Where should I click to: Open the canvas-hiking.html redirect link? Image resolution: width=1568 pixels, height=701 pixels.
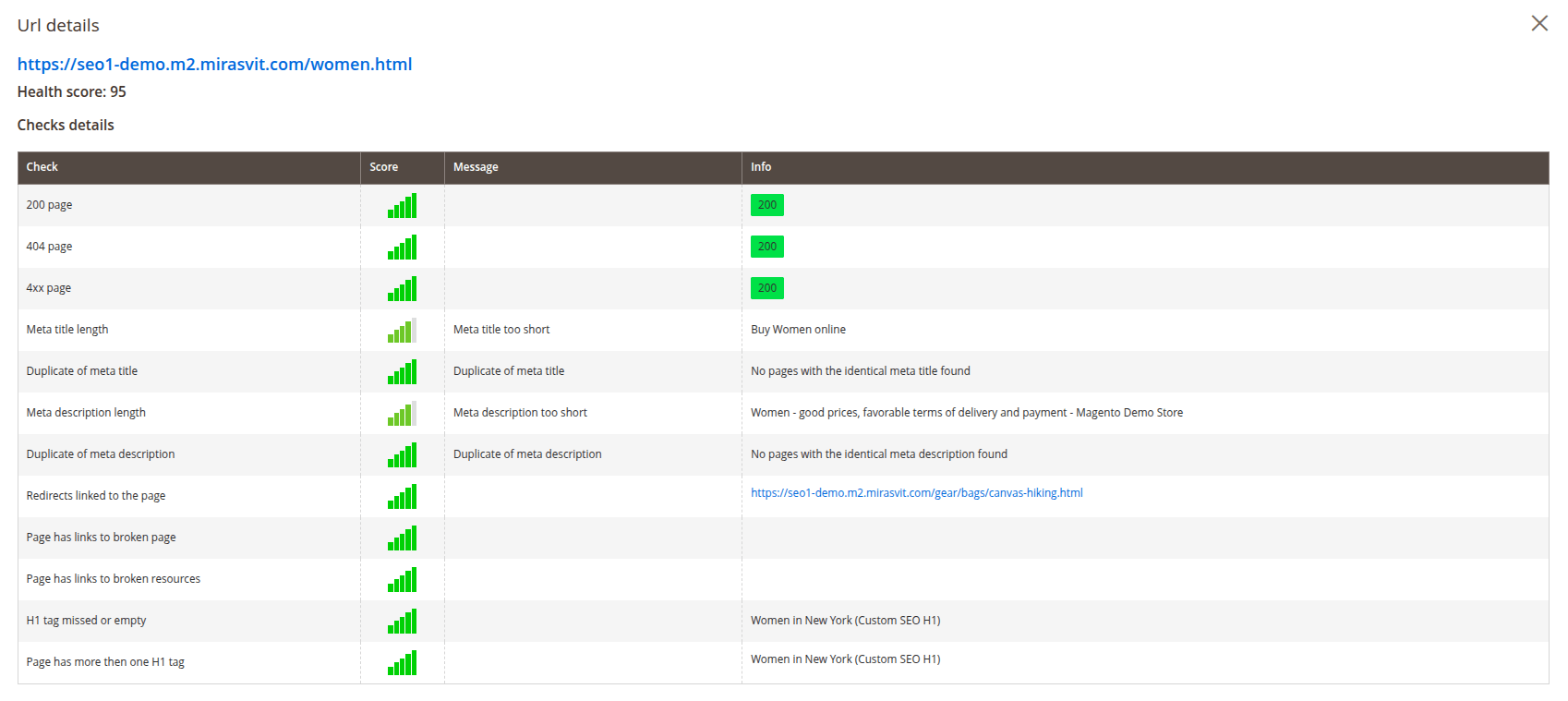point(917,493)
